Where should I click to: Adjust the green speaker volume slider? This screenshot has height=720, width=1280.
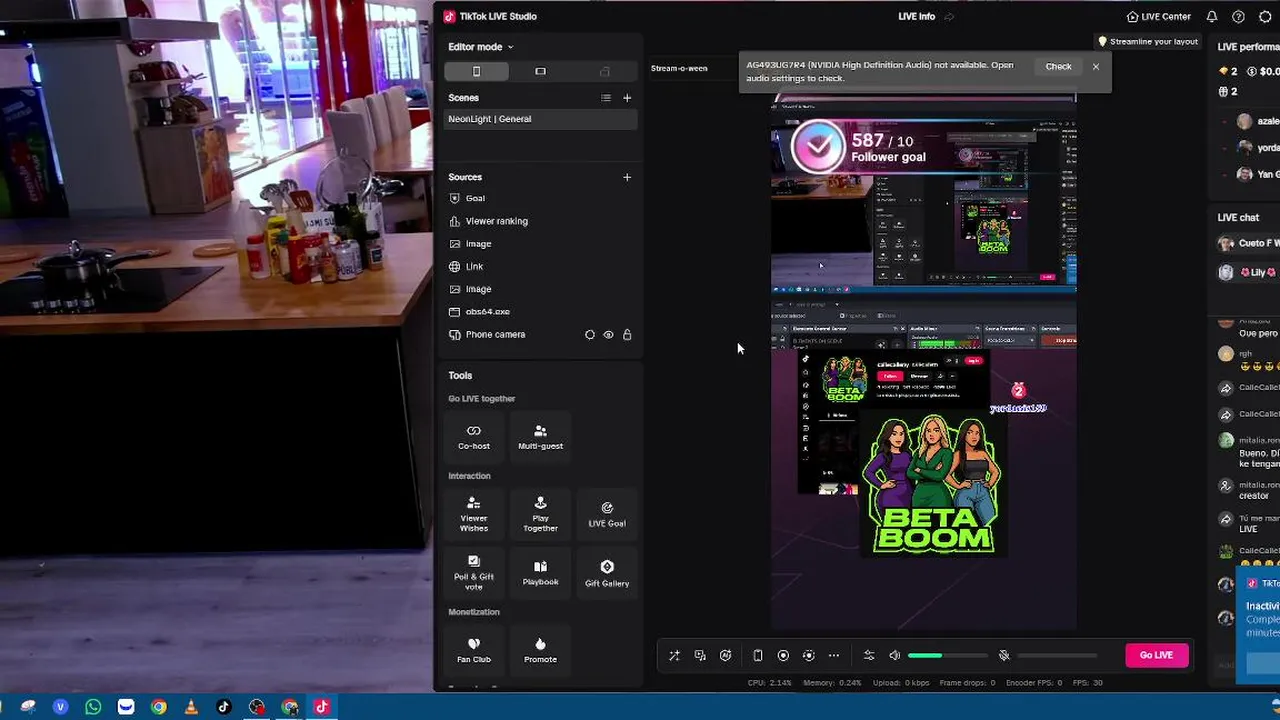click(x=947, y=656)
